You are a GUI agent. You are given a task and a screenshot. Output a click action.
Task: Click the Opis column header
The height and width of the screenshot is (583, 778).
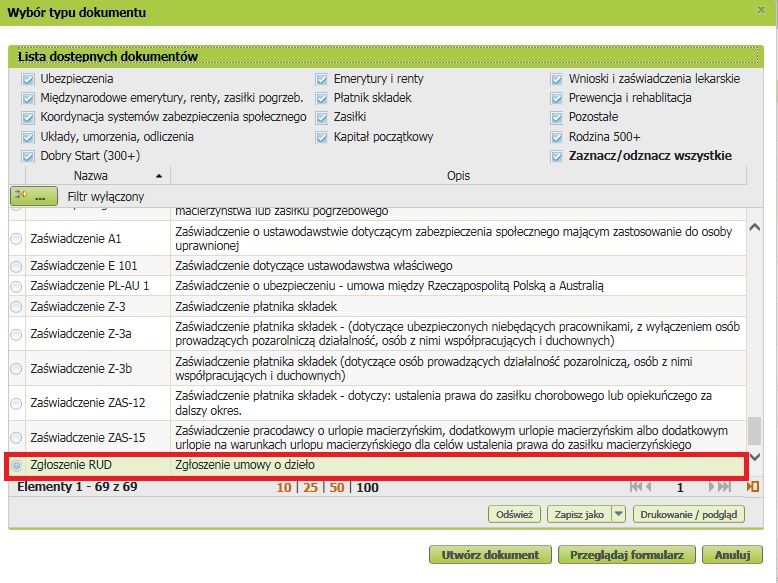[458, 176]
